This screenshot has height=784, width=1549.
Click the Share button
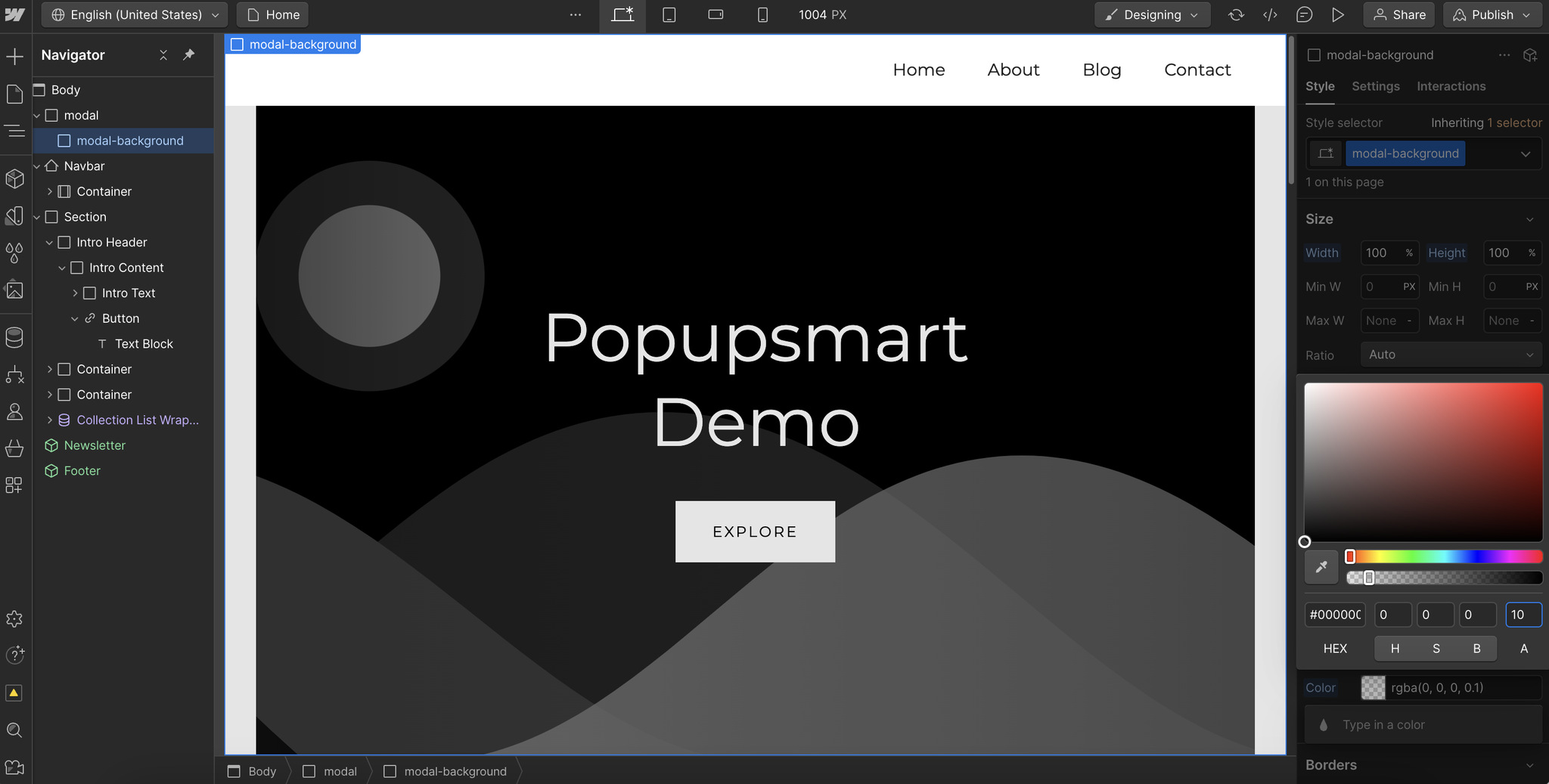click(1399, 15)
